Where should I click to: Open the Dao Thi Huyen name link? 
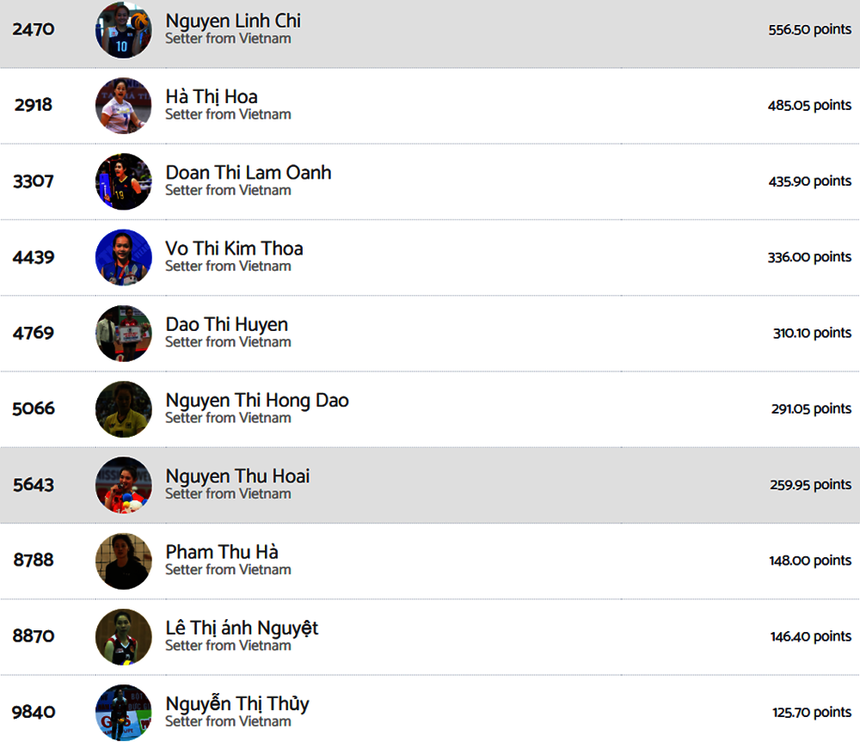[x=226, y=325]
